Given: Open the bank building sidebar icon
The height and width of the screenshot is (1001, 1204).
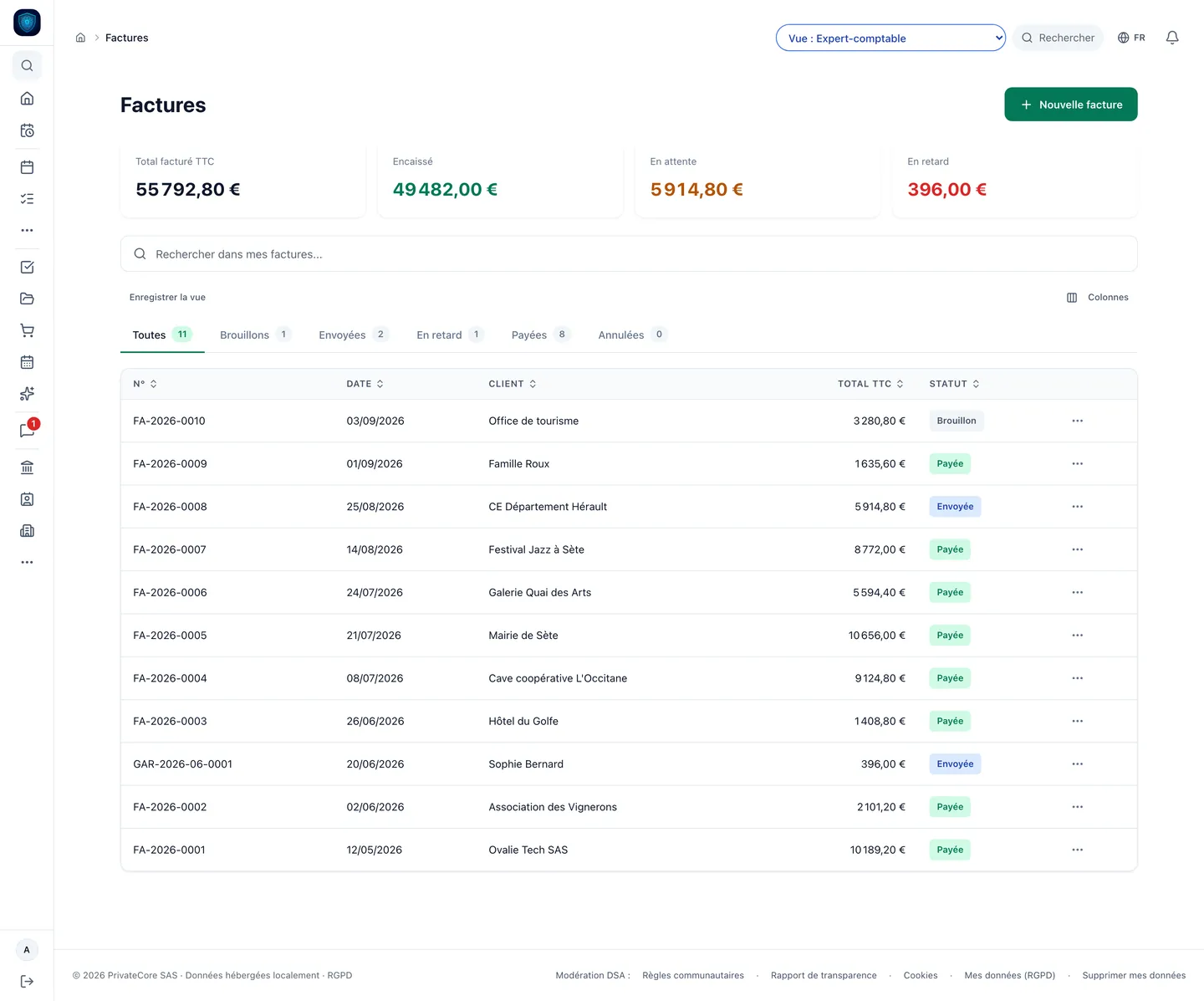Looking at the screenshot, I should pyautogui.click(x=27, y=467).
